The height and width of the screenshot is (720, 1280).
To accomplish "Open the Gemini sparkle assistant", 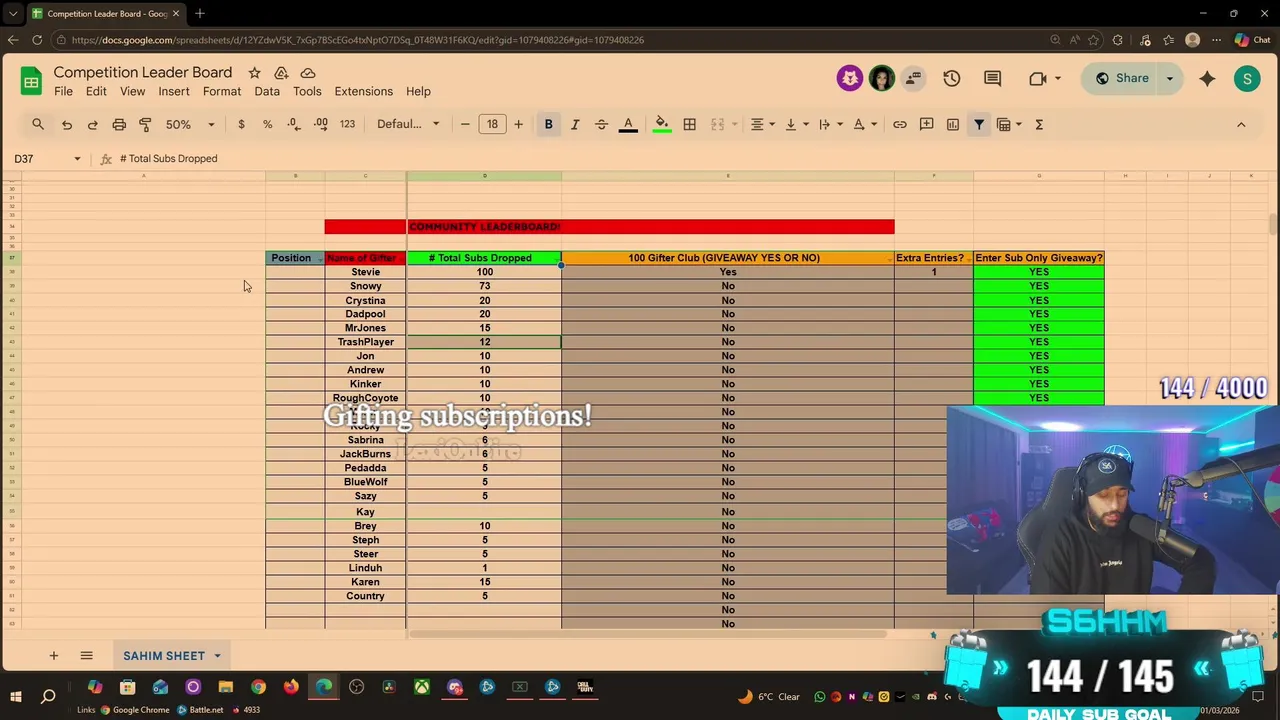I will point(1207,78).
